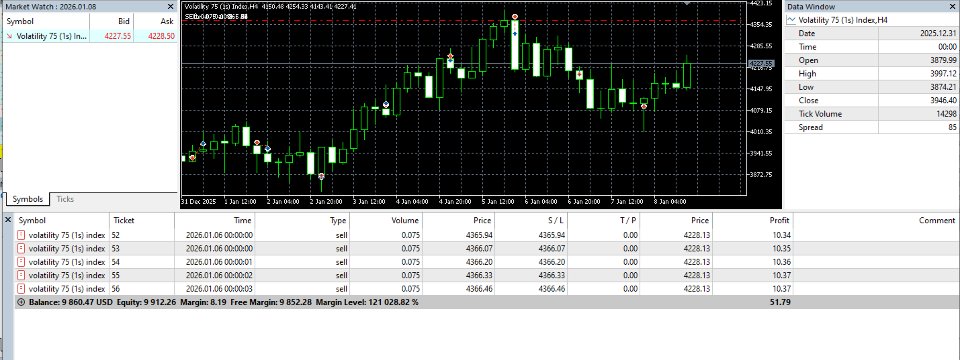Viewport: 960px width, 360px height.
Task: Click the time 2026.01.06 00:00:01 cell
Action: (x=219, y=262)
